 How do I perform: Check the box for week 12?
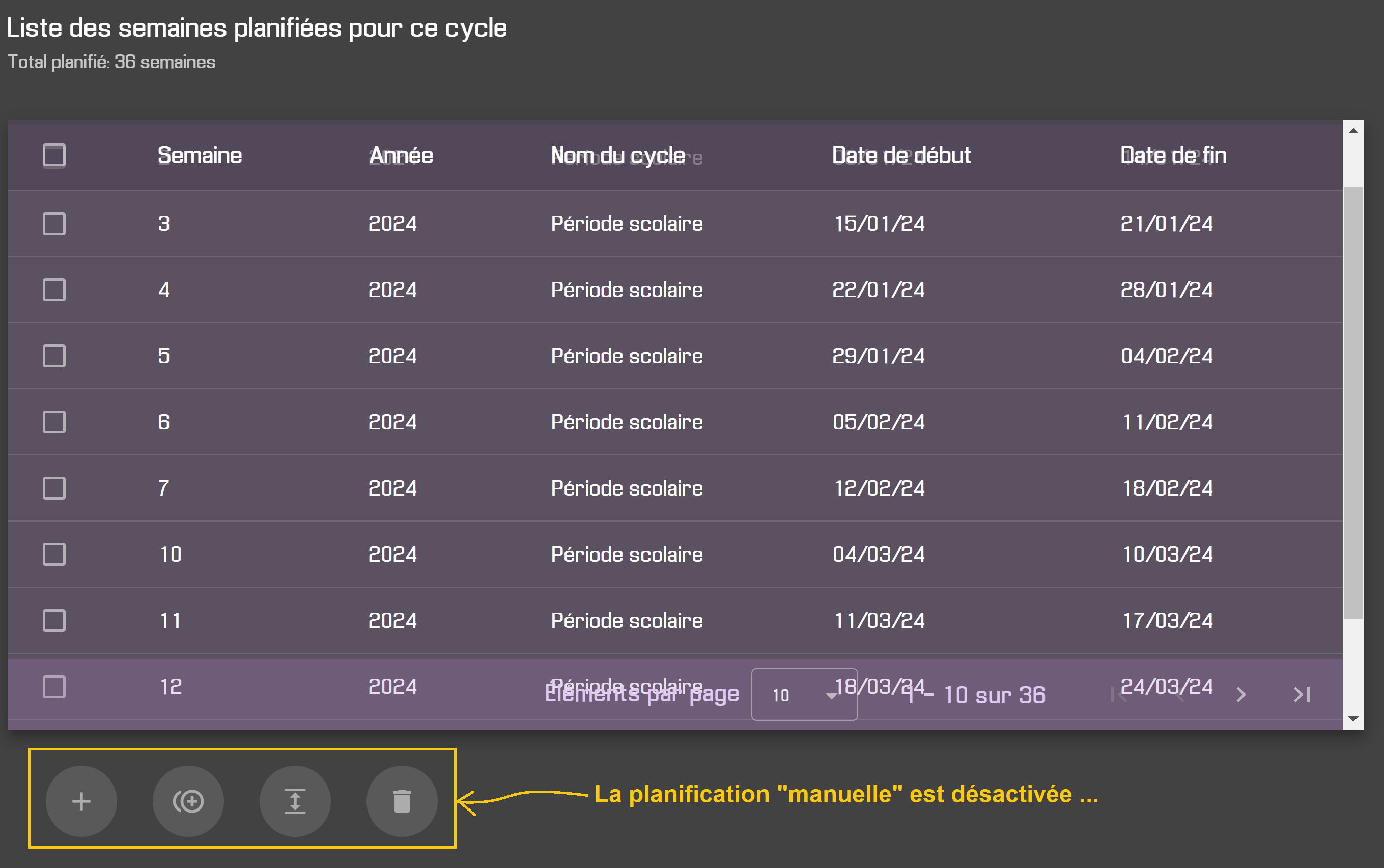[x=54, y=686]
